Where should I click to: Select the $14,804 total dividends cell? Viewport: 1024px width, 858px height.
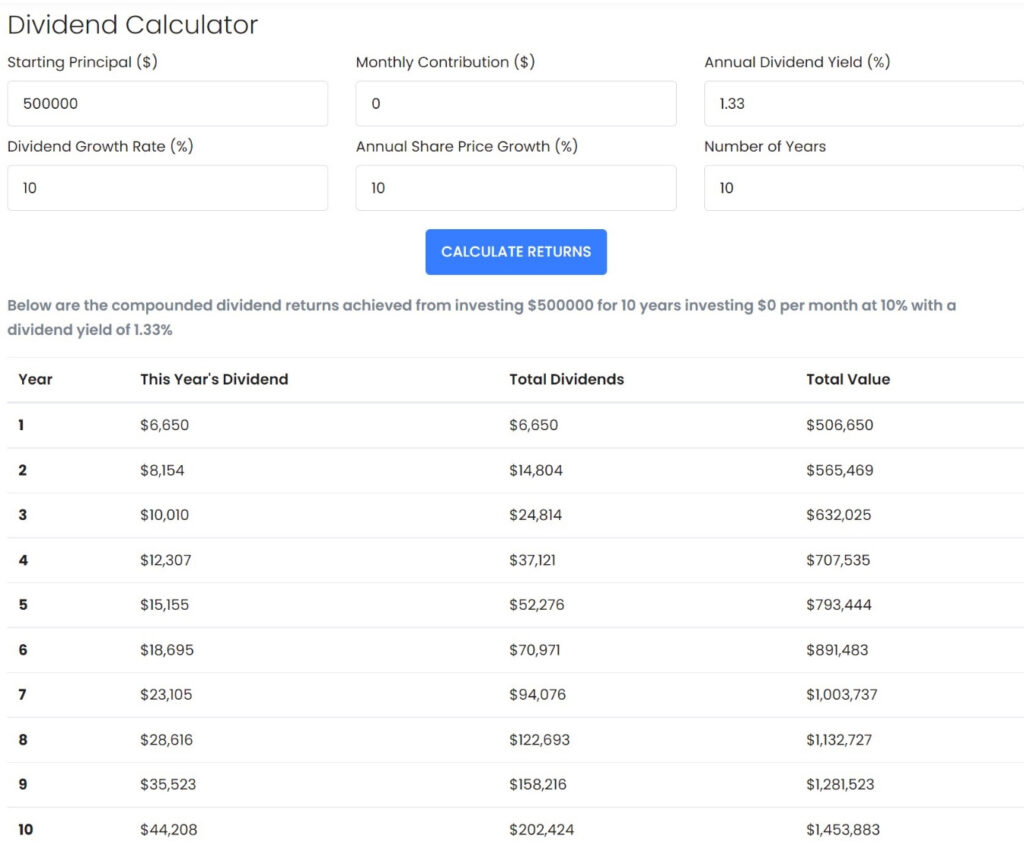coord(536,470)
